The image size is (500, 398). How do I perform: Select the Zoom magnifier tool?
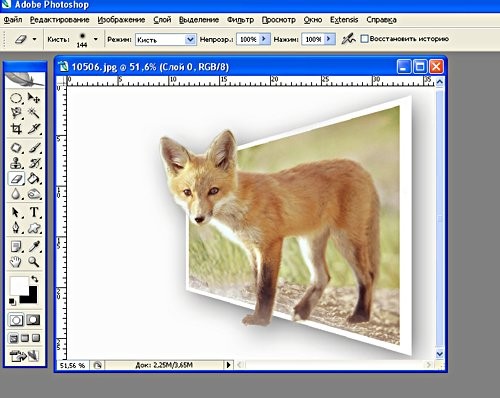coord(34,262)
